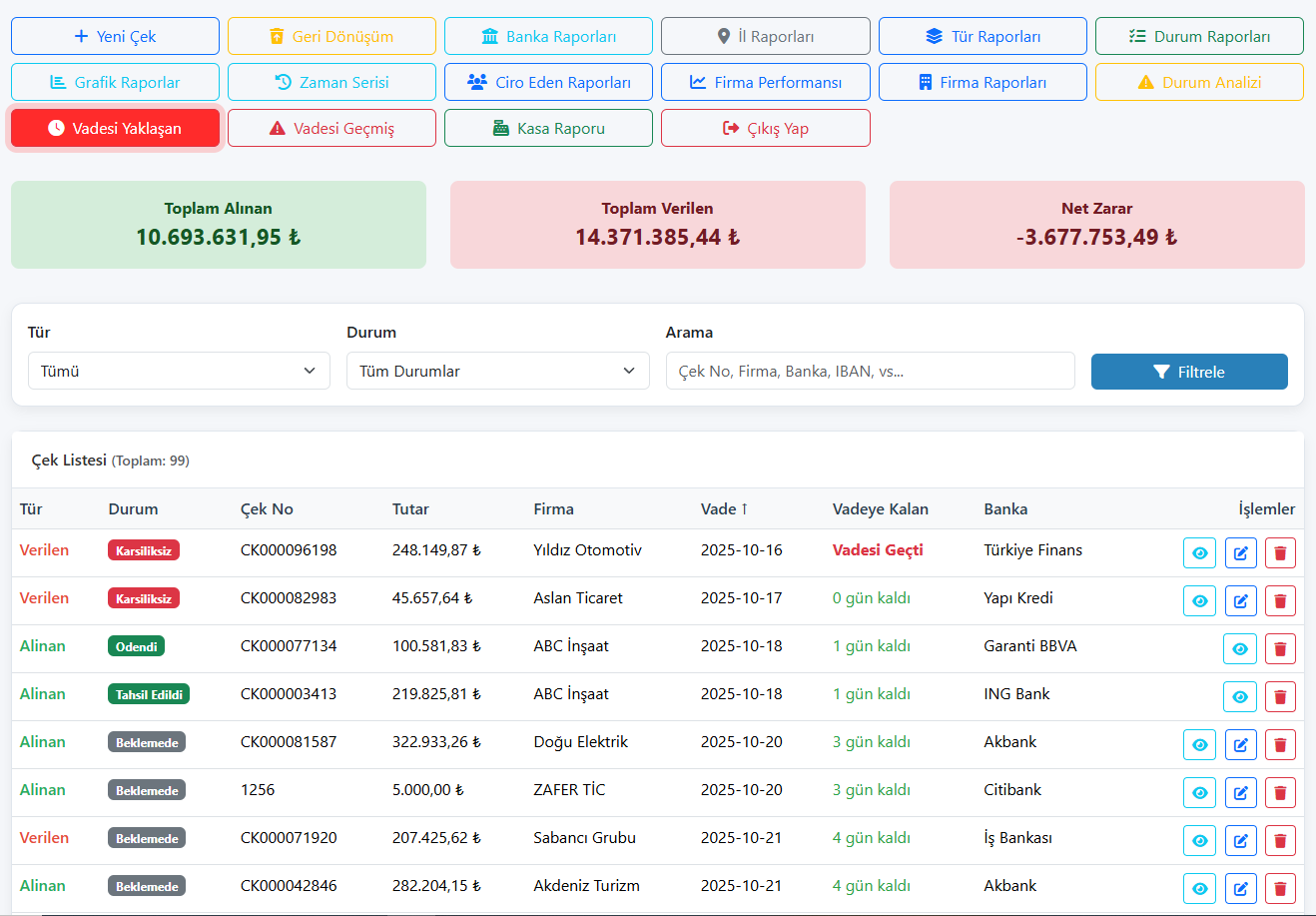Image resolution: width=1316 pixels, height=916 pixels.
Task: Click the Yeni Çek button
Action: 115,36
